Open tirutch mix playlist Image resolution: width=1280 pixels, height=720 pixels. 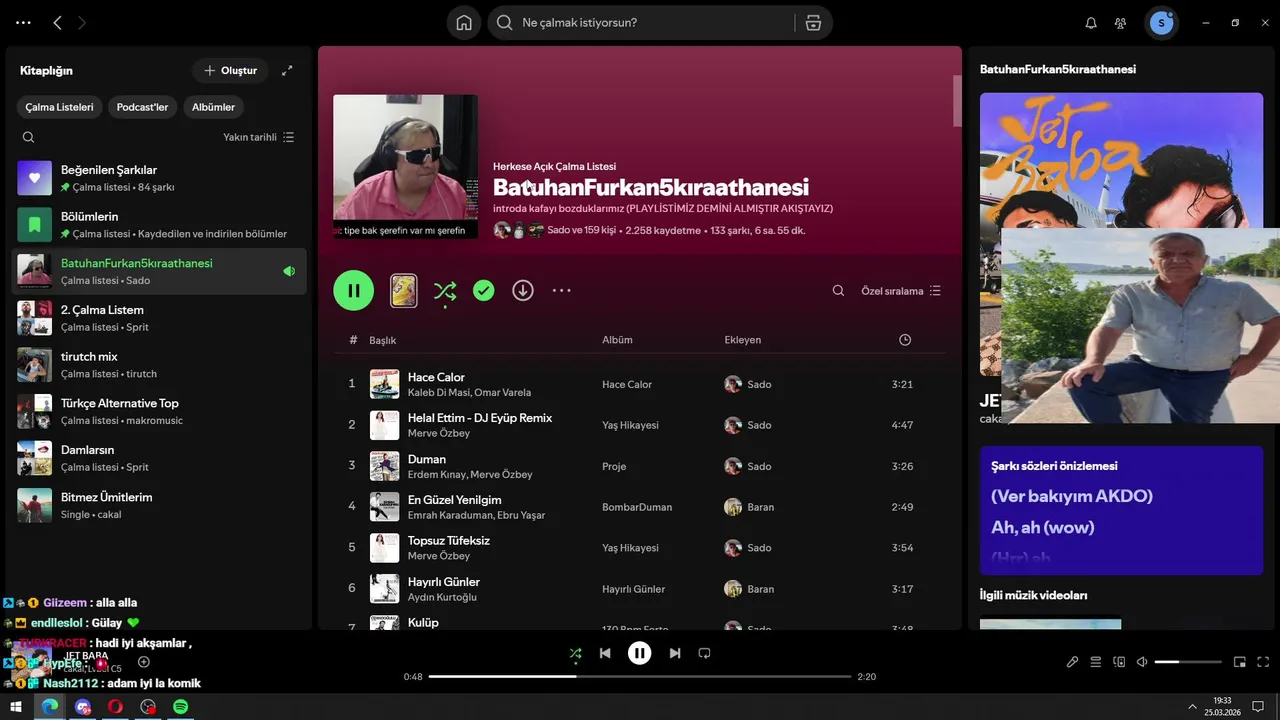coord(159,365)
